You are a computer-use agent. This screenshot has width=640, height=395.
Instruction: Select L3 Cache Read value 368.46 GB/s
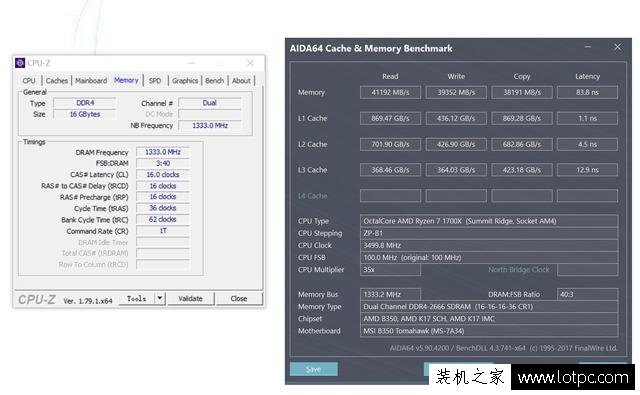(x=390, y=170)
